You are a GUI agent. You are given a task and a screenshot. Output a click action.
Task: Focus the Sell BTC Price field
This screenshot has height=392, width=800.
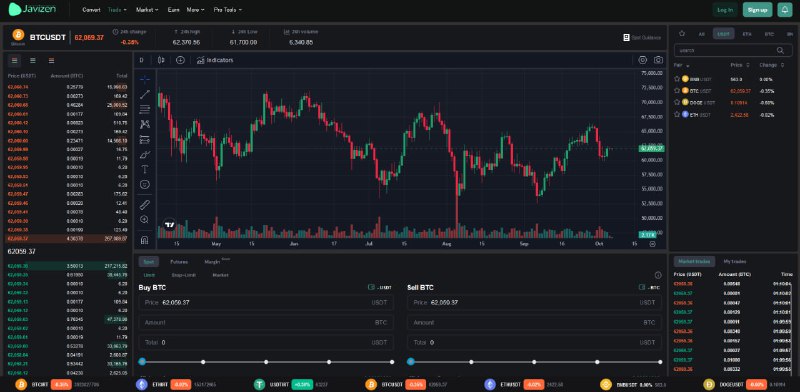click(534, 303)
